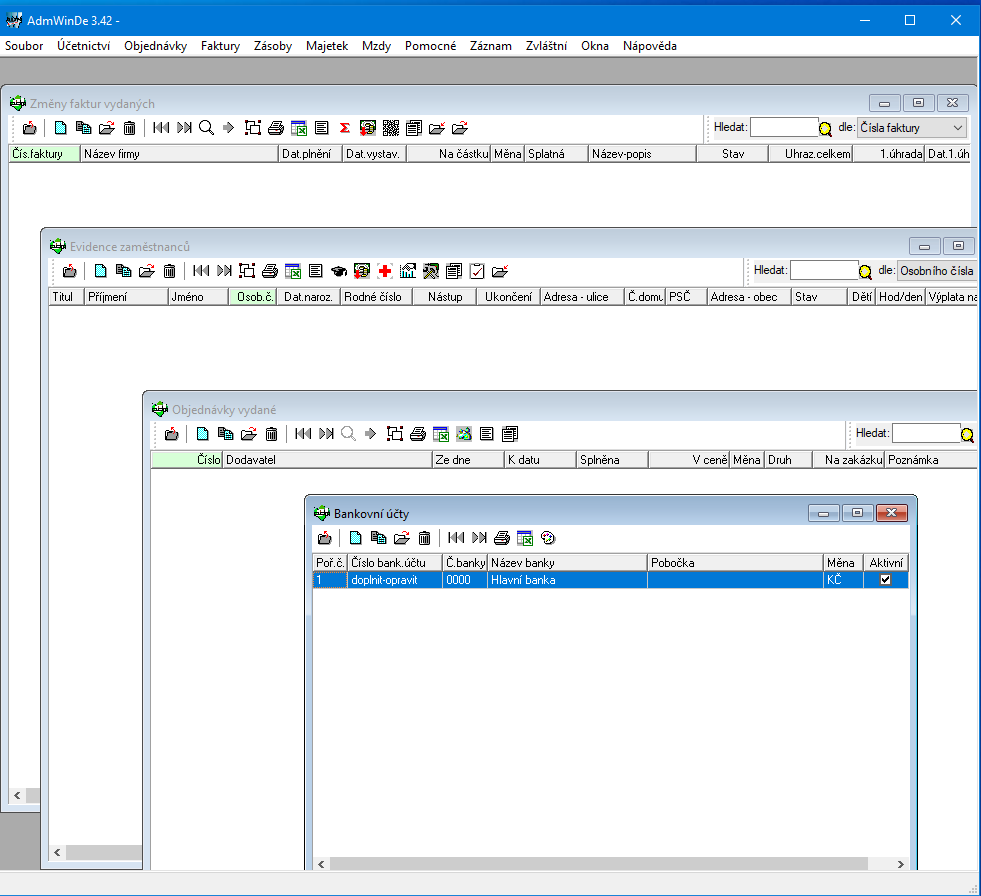Click the red sigma sum icon in Změny faktur vydaných
Screen dimensions: 981x896
(344, 128)
